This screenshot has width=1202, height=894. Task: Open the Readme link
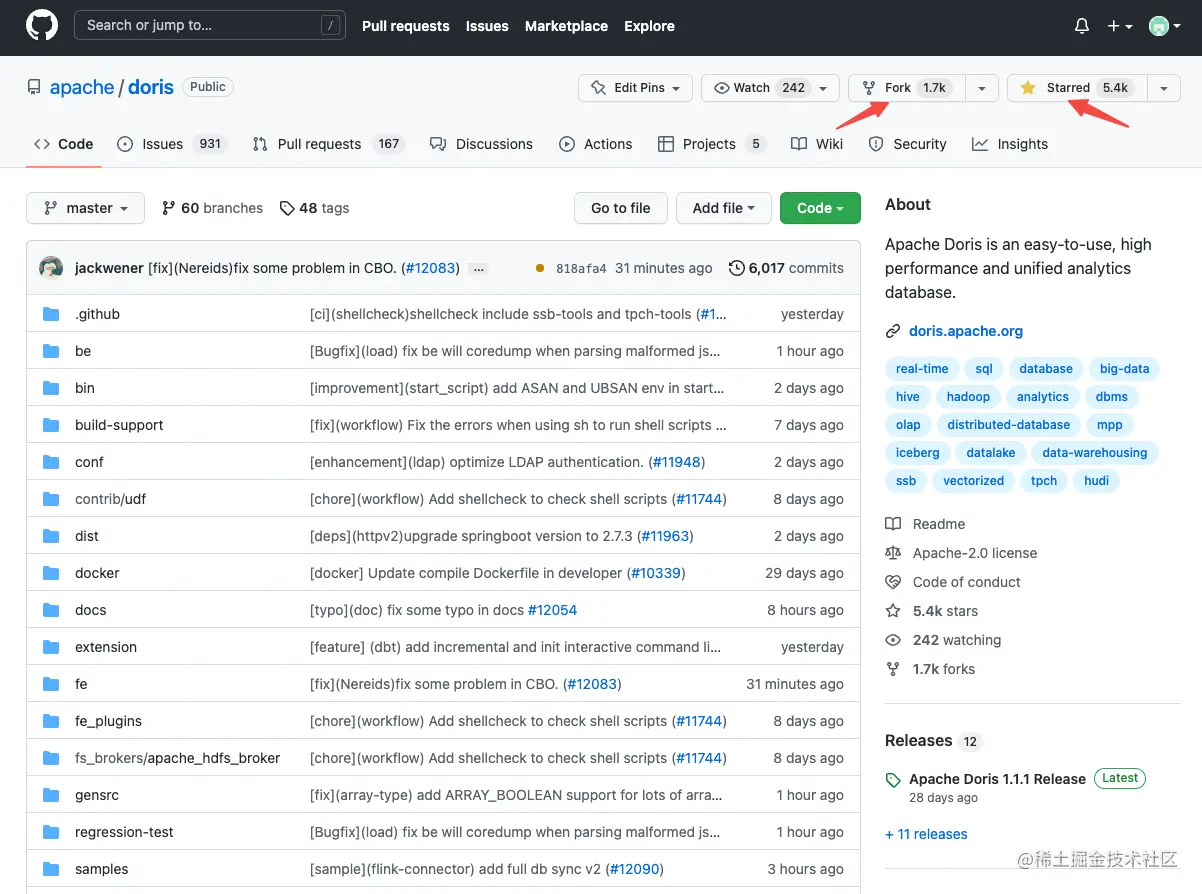(925, 524)
